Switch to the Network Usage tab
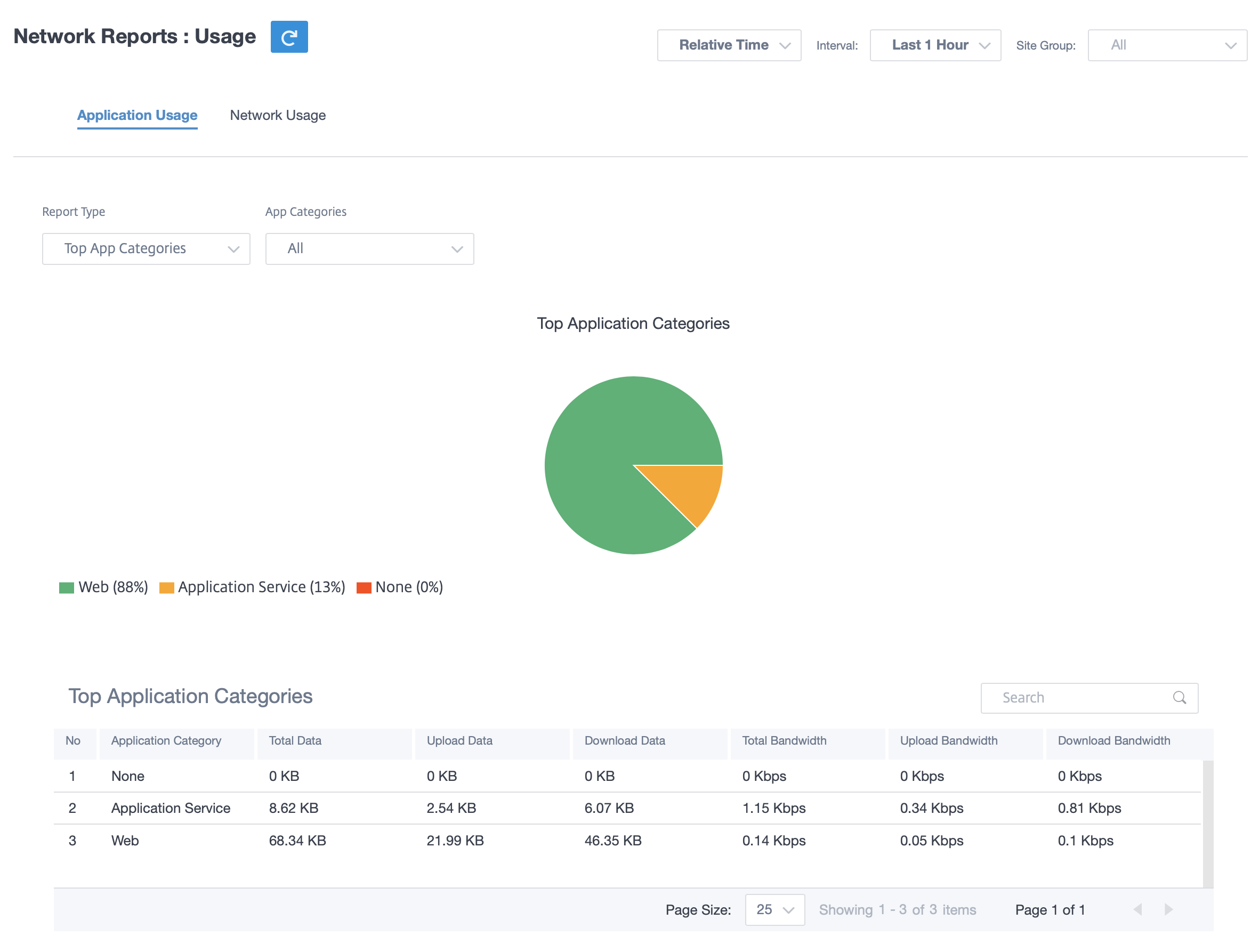The width and height of the screenshot is (1259, 952). (278, 116)
